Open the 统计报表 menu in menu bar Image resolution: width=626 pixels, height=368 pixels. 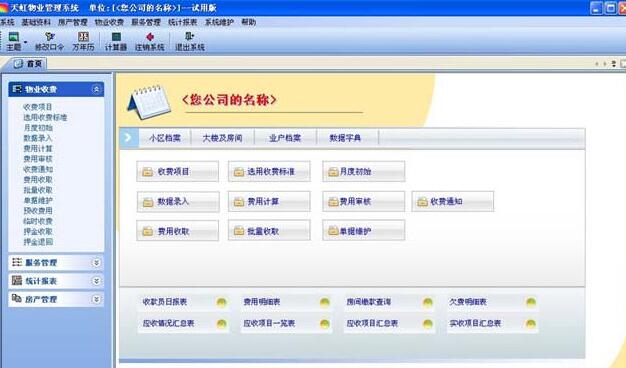pyautogui.click(x=183, y=22)
